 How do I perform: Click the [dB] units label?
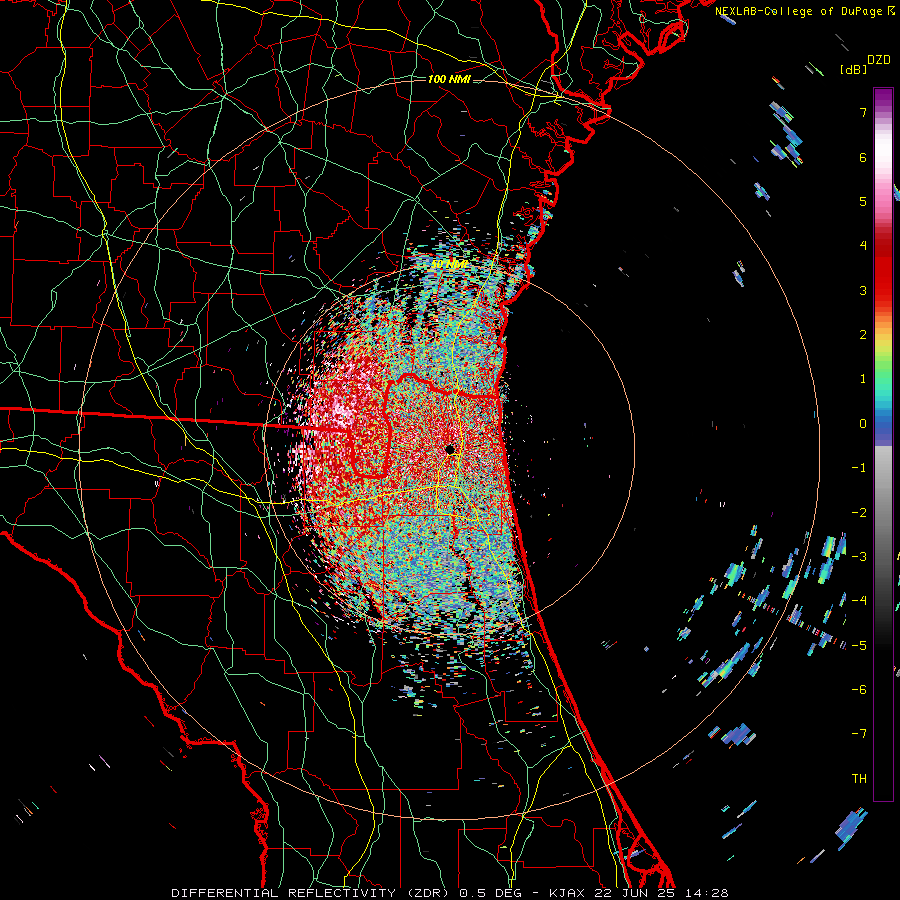point(853,70)
